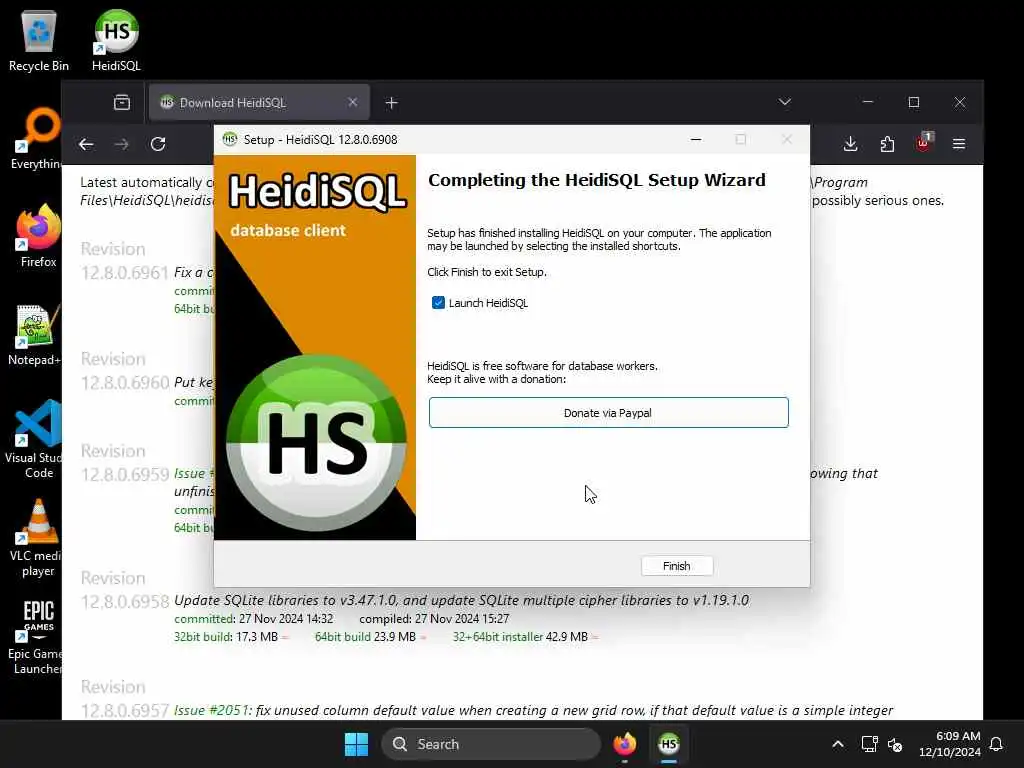The image size is (1024, 768).
Task: Click the Firefox taskbar icon
Action: pos(625,744)
